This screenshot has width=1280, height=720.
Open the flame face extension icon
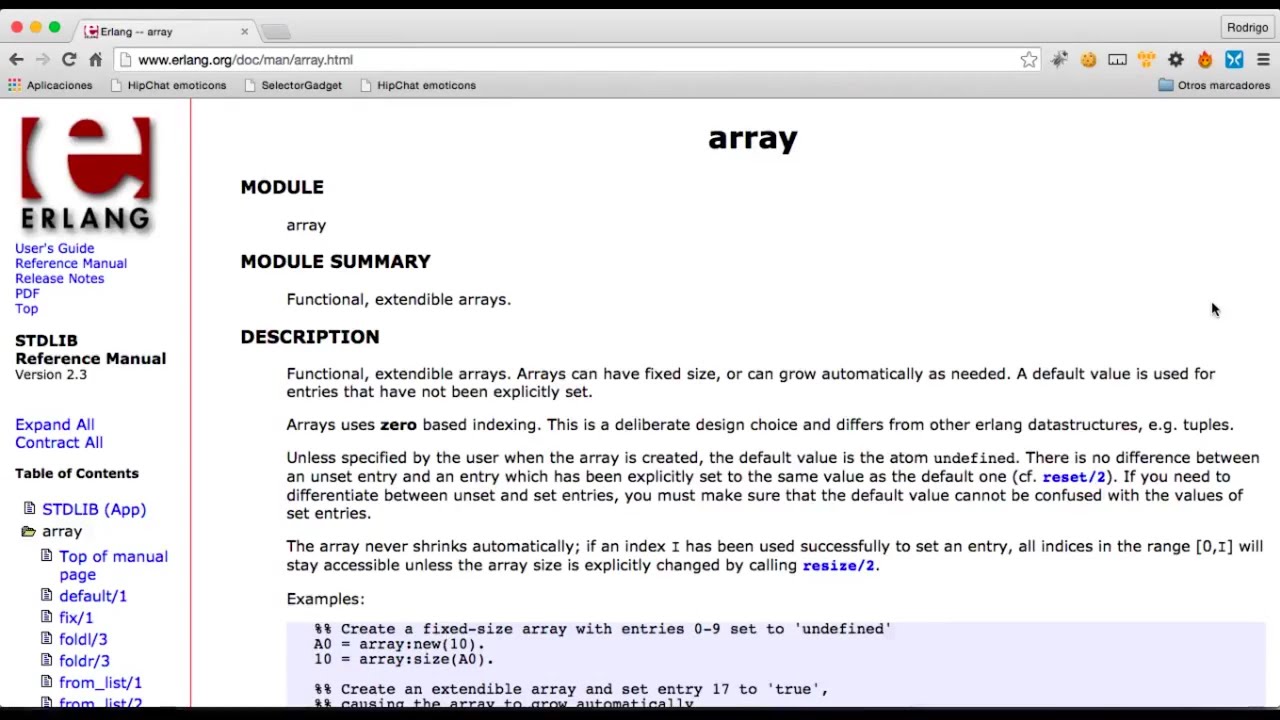[1205, 60]
